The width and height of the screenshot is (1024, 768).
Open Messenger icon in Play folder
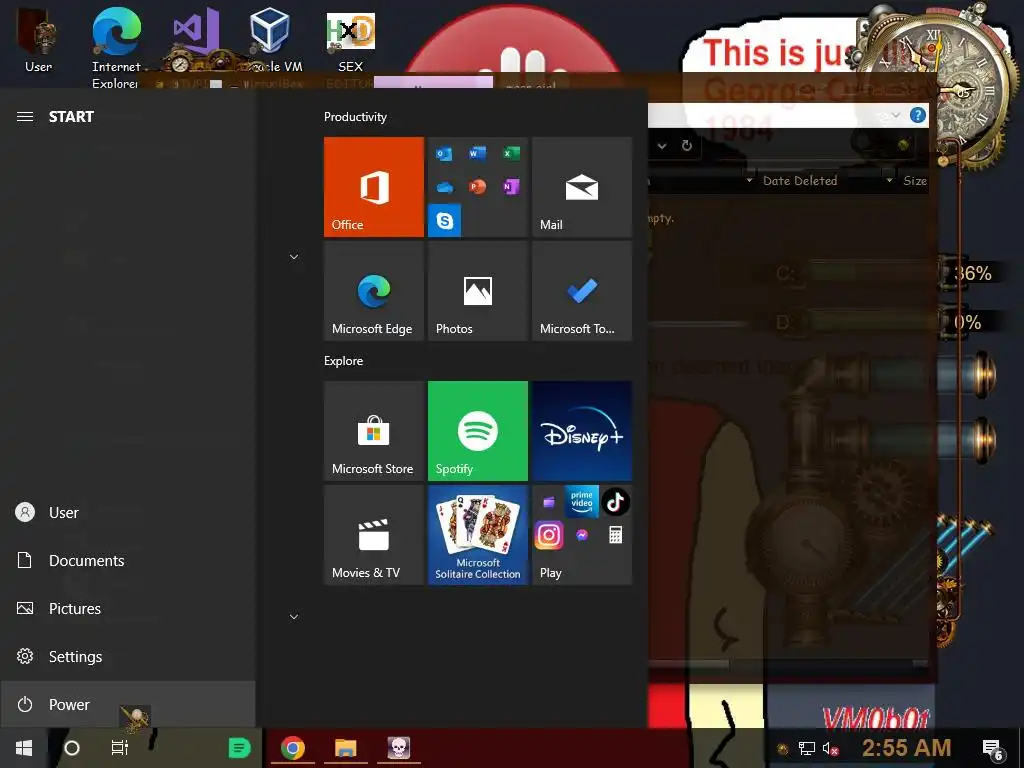point(582,536)
